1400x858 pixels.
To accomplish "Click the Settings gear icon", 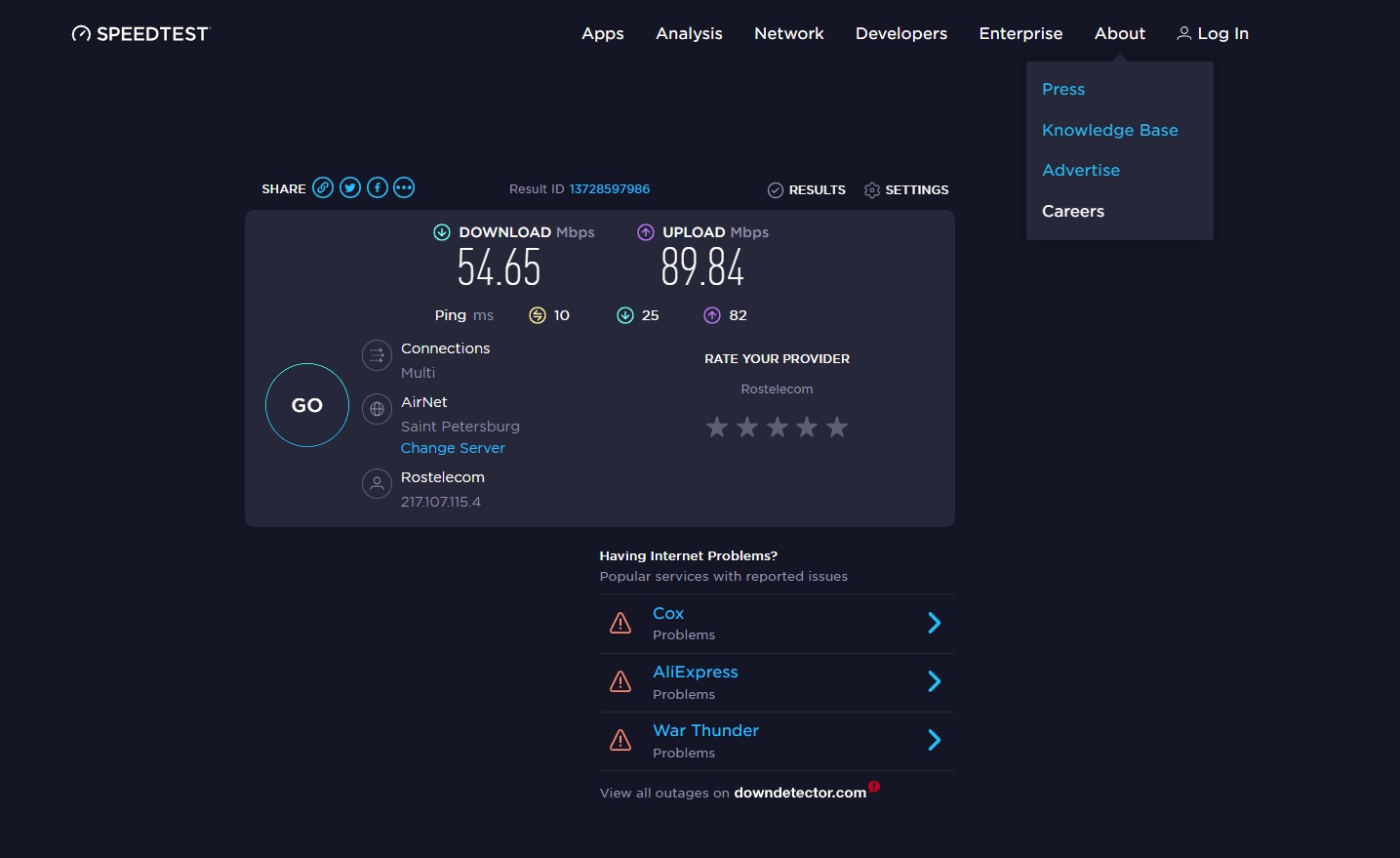I will (872, 190).
